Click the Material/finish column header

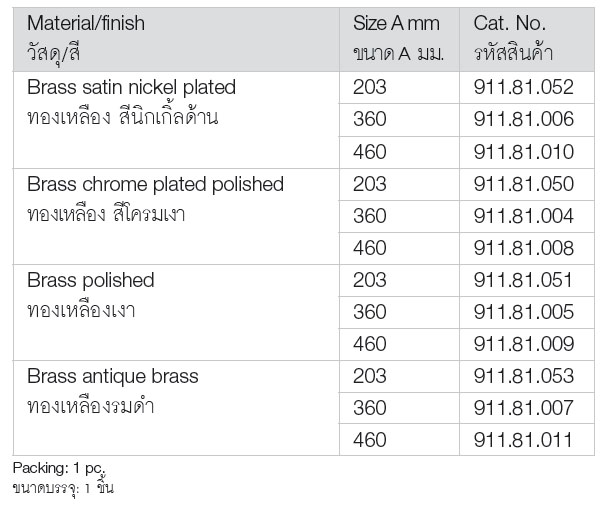pyautogui.click(x=176, y=39)
